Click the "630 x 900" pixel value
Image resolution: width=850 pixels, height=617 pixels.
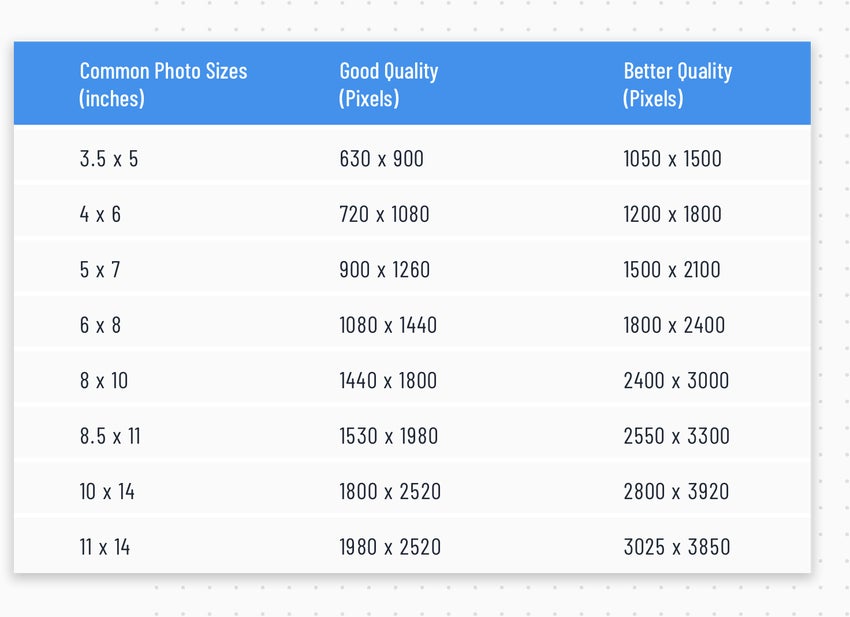tap(382, 158)
